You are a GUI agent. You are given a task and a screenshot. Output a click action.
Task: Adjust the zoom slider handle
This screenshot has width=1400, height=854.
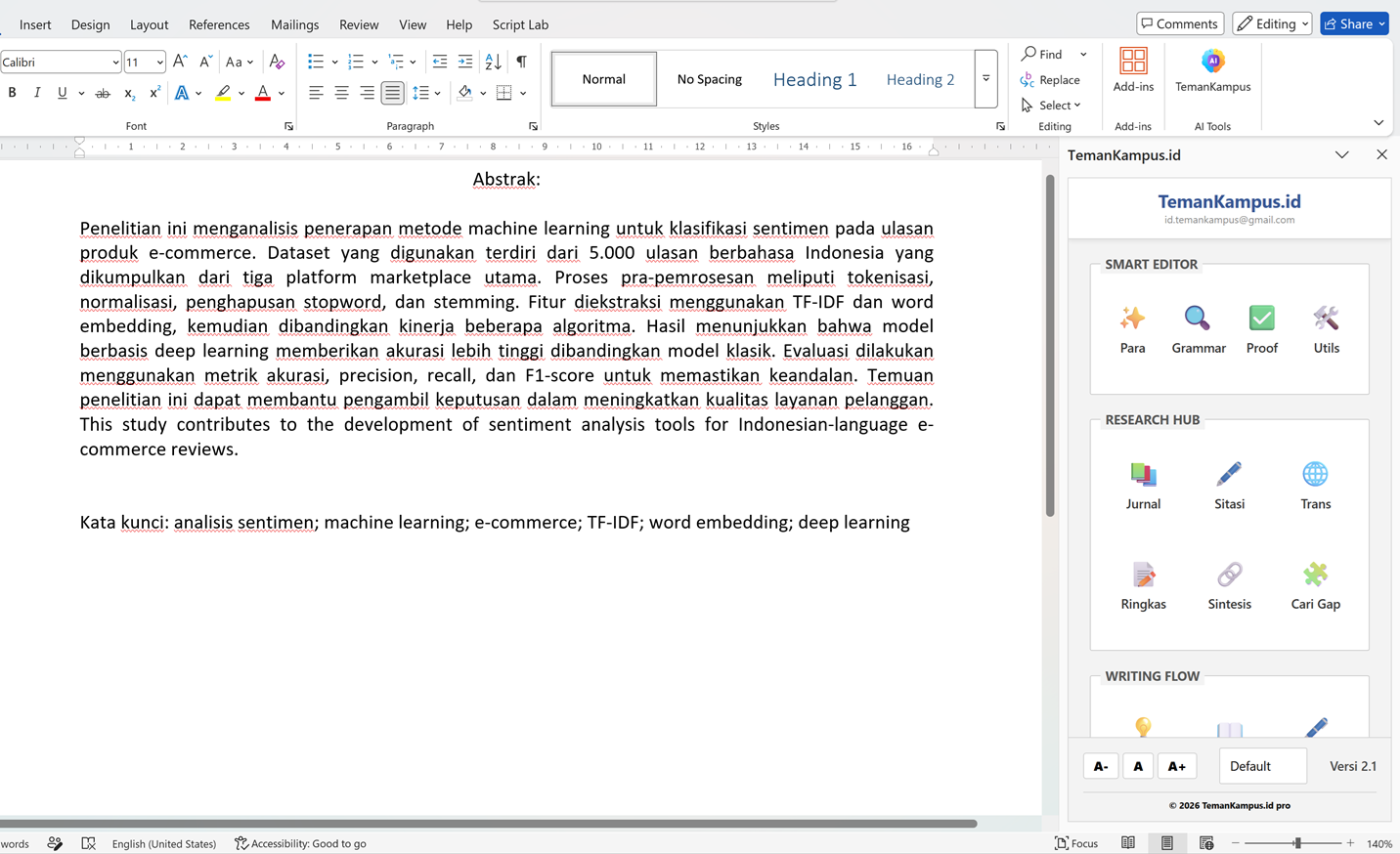(x=1297, y=843)
